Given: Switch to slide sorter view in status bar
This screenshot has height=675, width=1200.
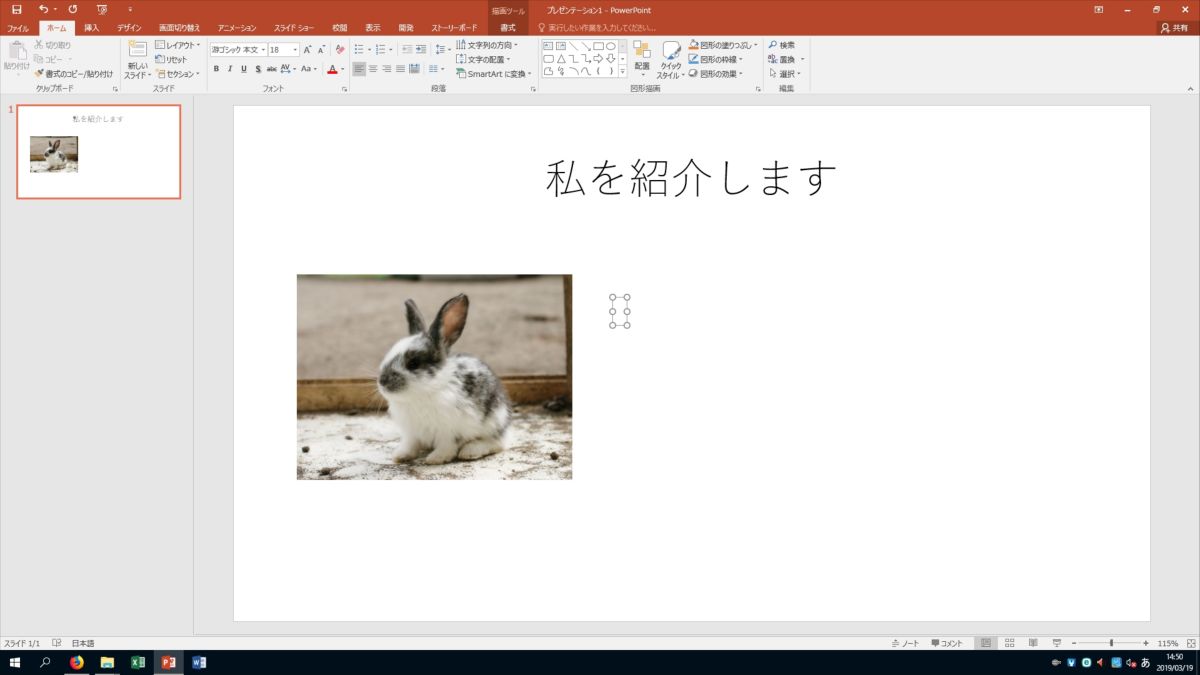Looking at the screenshot, I should pyautogui.click(x=1009, y=643).
